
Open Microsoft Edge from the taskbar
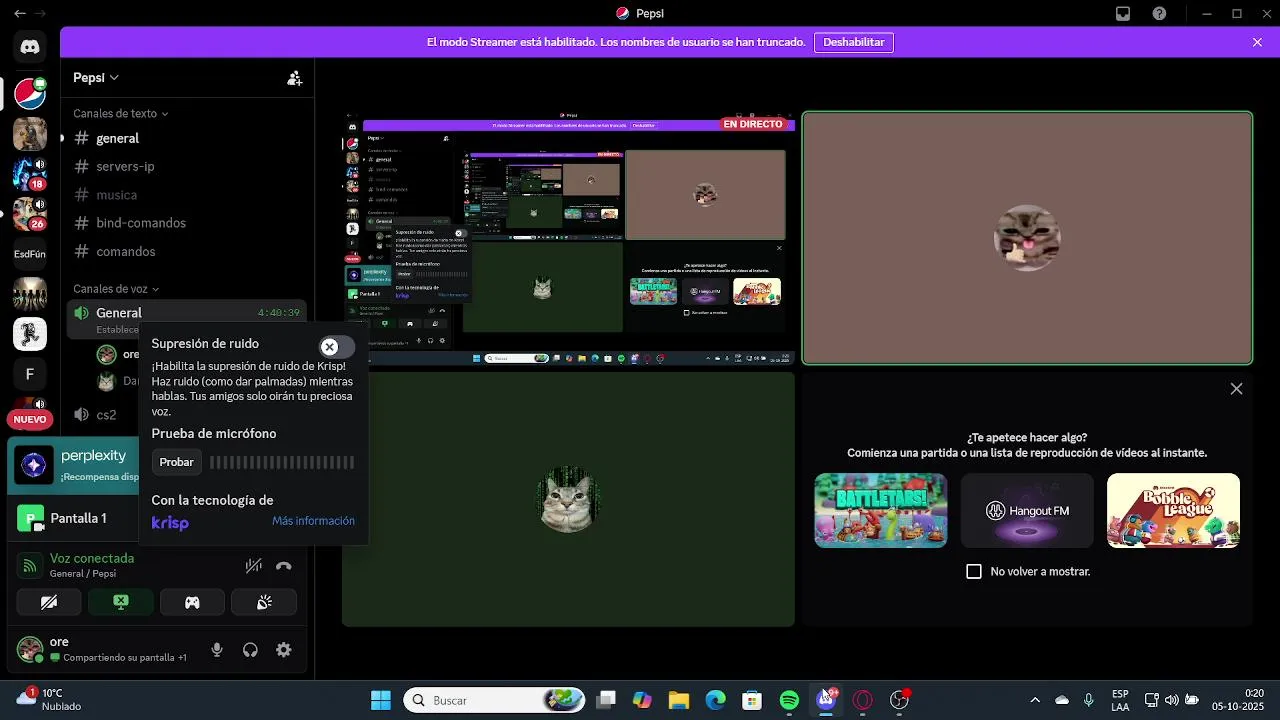716,700
